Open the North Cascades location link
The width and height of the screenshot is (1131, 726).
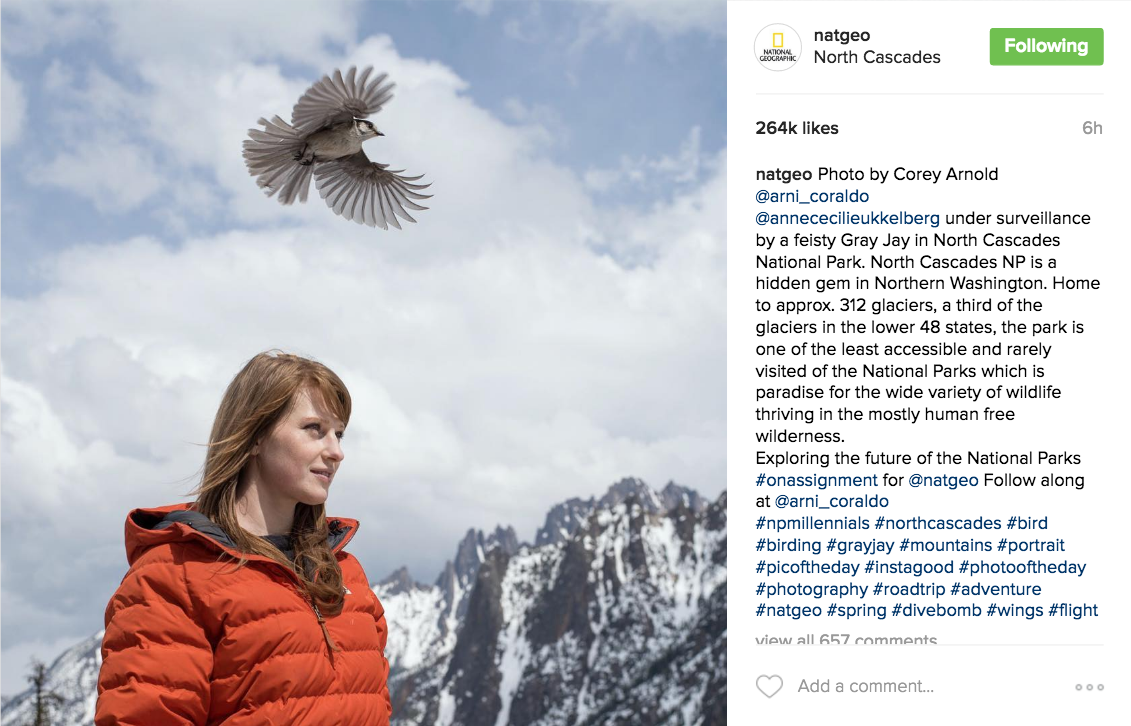[877, 57]
